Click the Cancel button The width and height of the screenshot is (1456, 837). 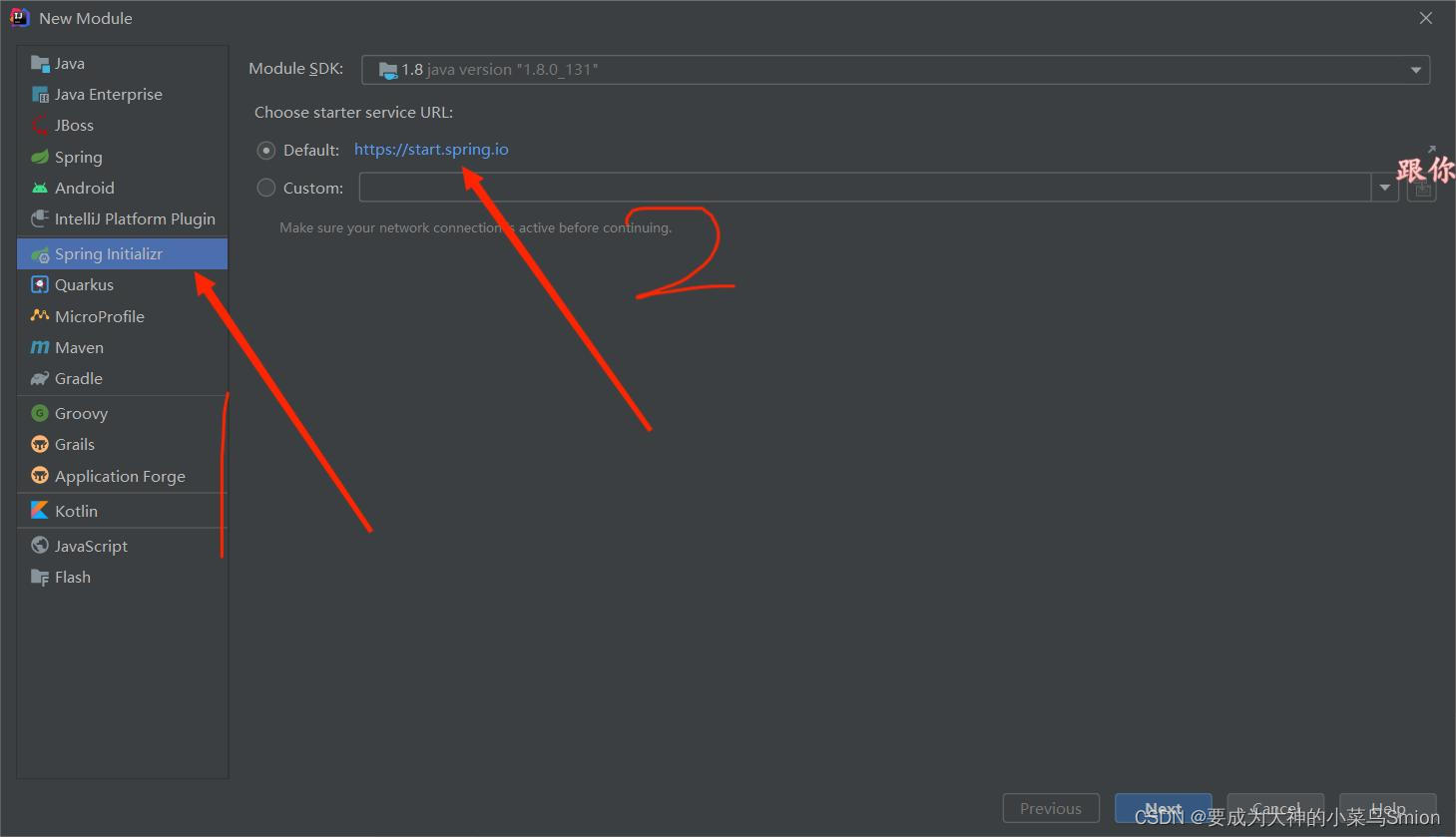1275,809
